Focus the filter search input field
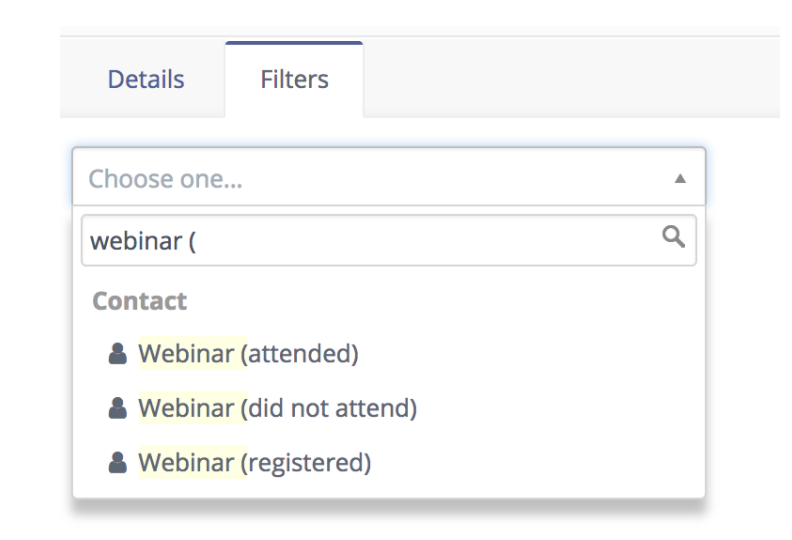Viewport: 792px width, 540px height. coord(389,240)
